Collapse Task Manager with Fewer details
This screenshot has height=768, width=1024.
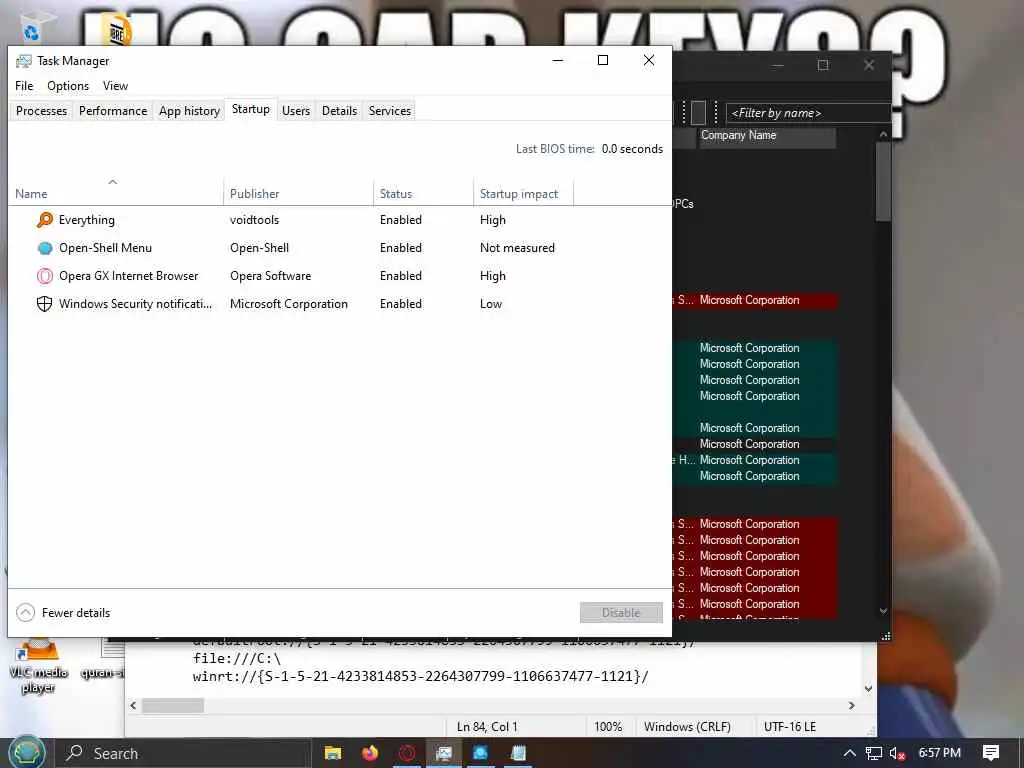tap(63, 613)
